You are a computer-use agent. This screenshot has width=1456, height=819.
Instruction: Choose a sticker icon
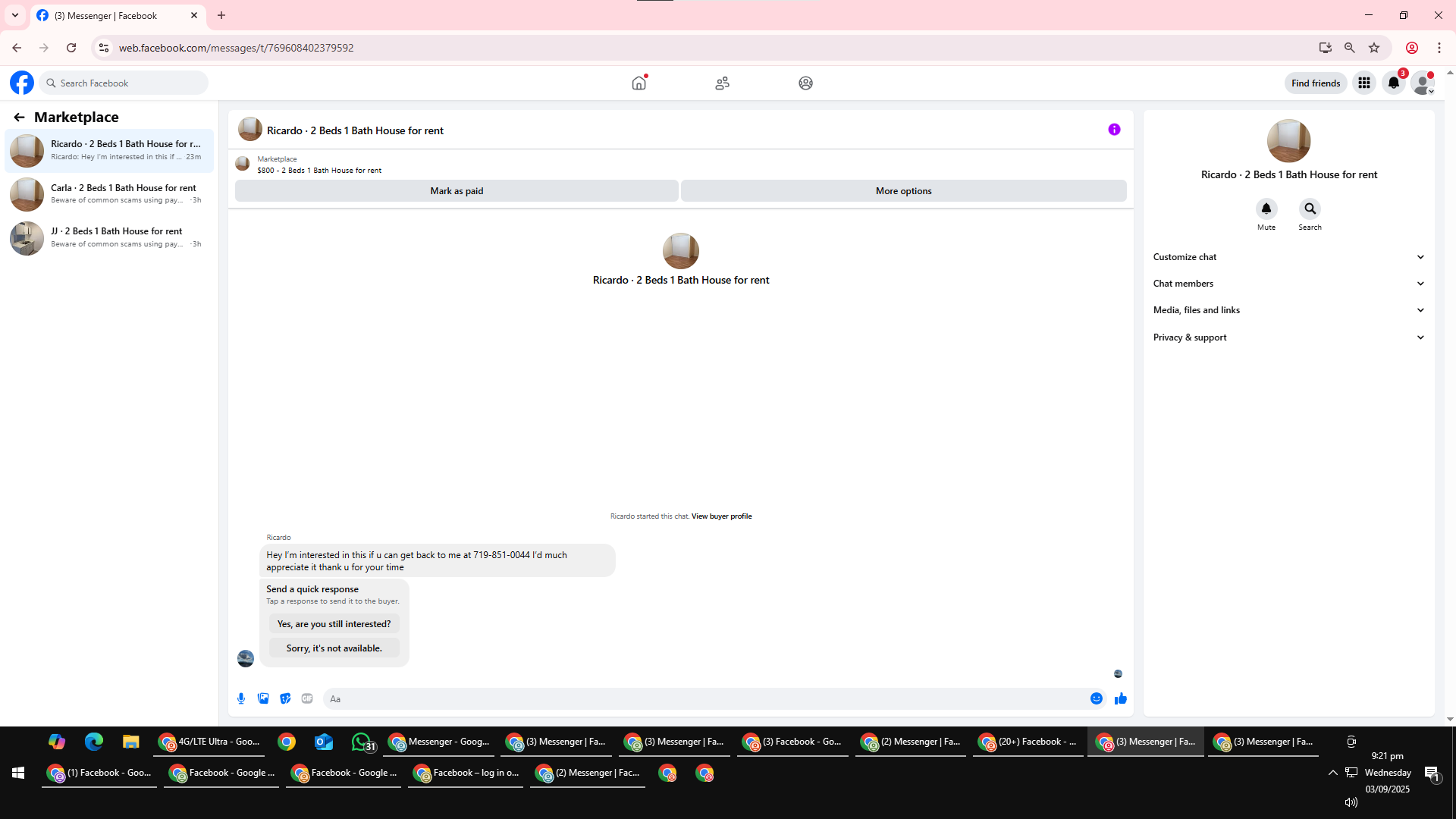coord(285,698)
